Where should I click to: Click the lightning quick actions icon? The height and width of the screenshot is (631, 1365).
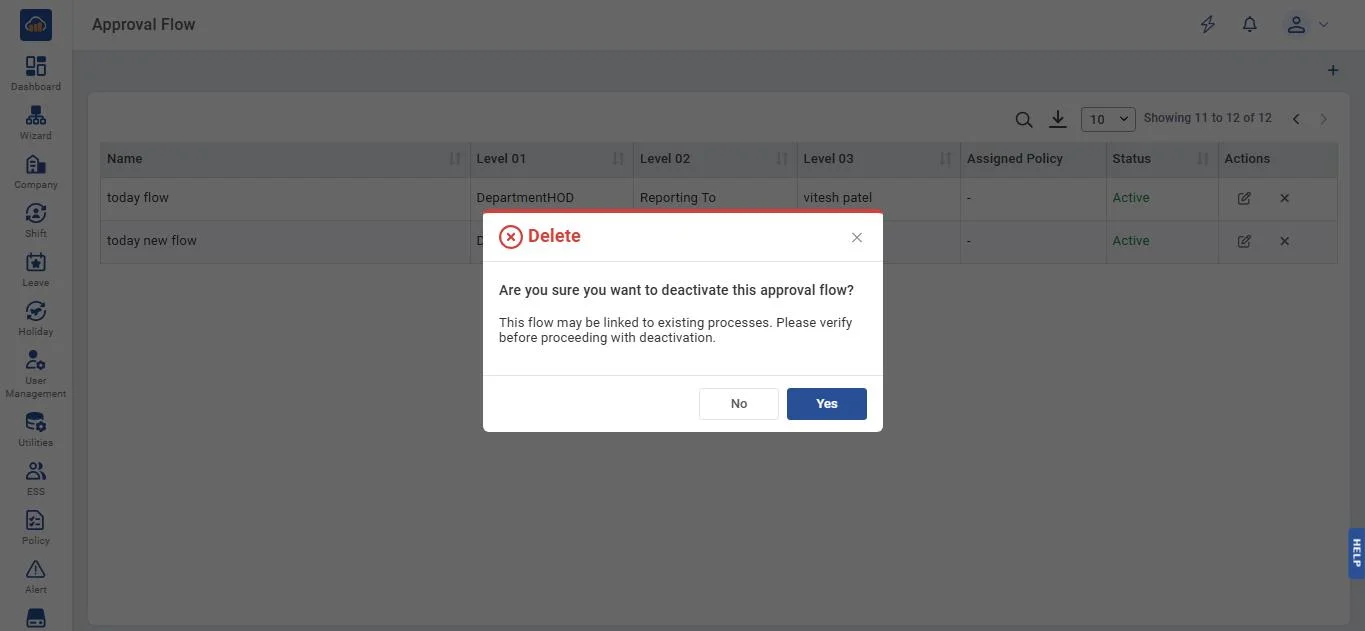pos(1207,25)
